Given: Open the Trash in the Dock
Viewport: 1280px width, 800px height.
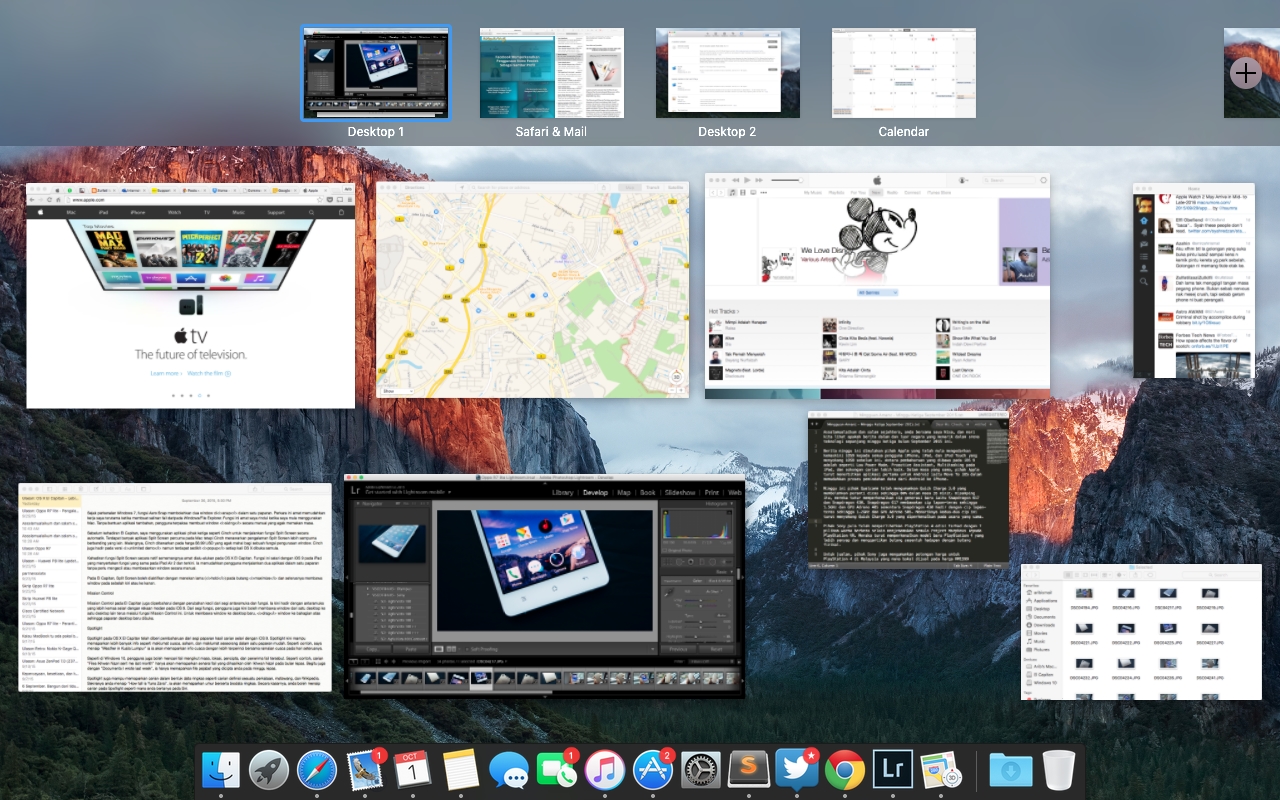Looking at the screenshot, I should pos(1058,770).
